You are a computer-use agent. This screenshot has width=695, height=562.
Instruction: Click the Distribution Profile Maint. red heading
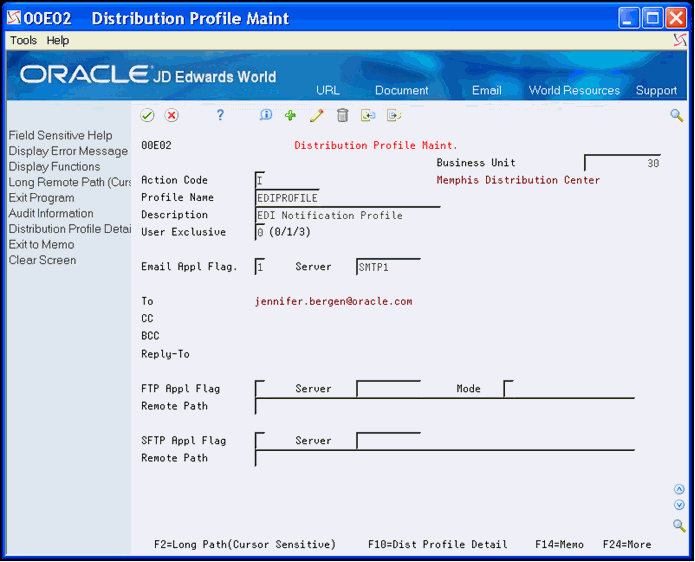(x=375, y=145)
